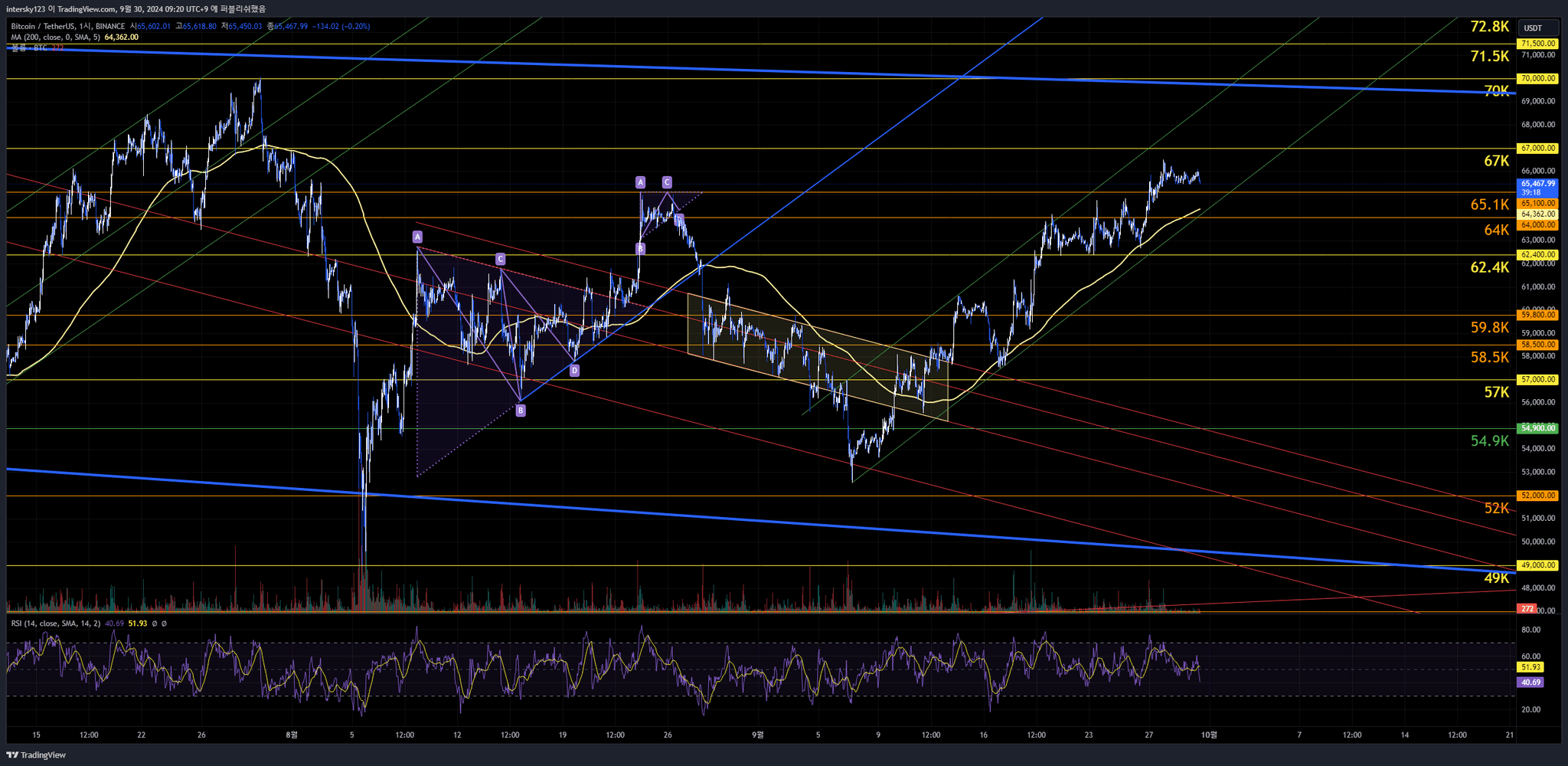Image resolution: width=1568 pixels, height=766 pixels.
Task: Click the yellow 49,000.00 price axis label
Action: (x=1537, y=565)
